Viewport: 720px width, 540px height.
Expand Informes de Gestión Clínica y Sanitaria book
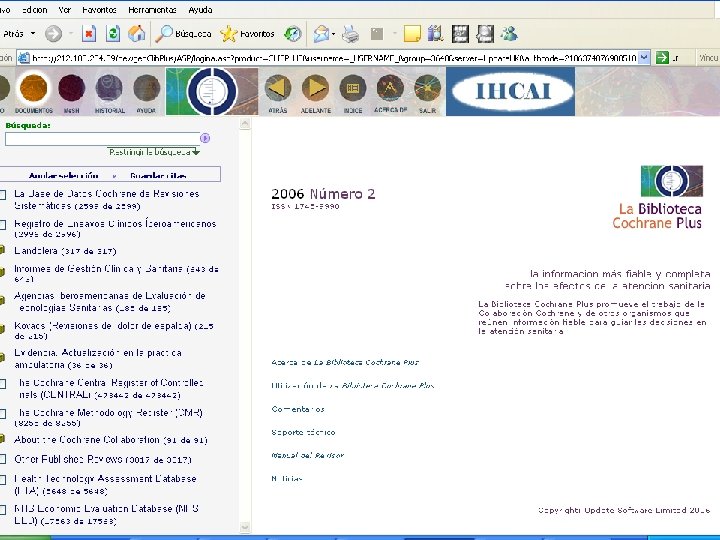coord(2,272)
